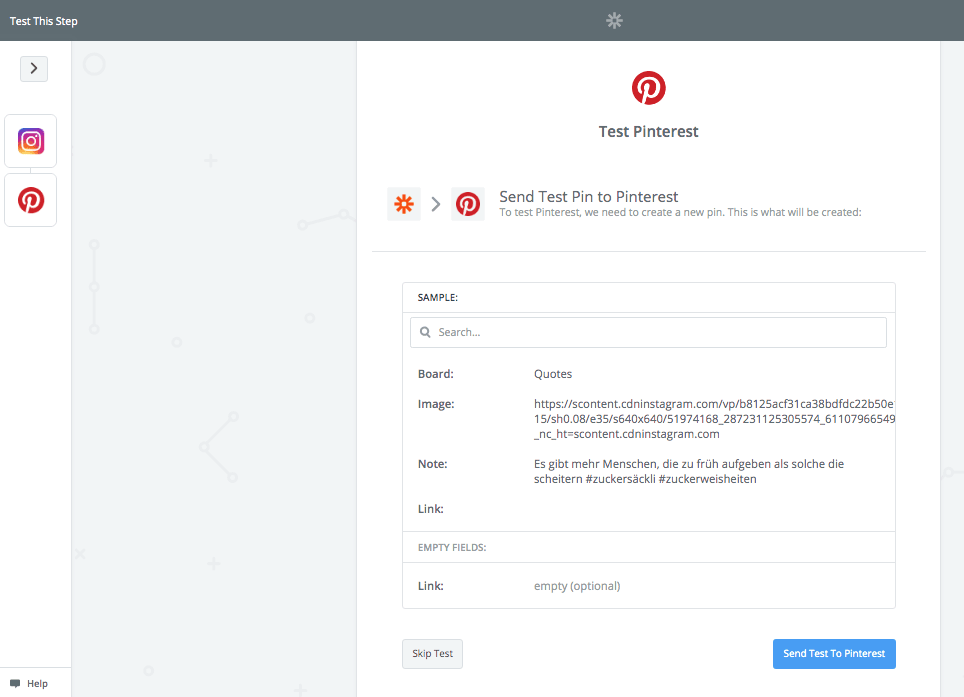The width and height of the screenshot is (964, 697).
Task: Click the orange trigger app icon in the test row
Action: [x=404, y=203]
